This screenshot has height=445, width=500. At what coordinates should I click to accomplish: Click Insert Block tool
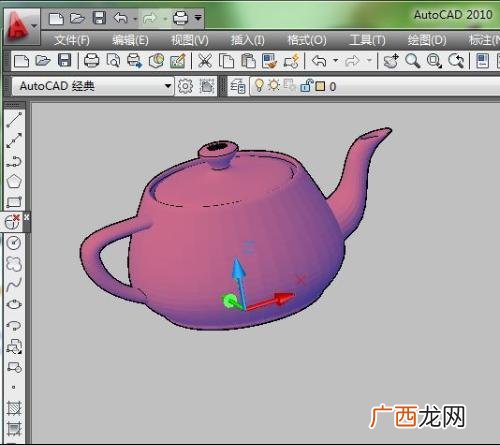14,346
